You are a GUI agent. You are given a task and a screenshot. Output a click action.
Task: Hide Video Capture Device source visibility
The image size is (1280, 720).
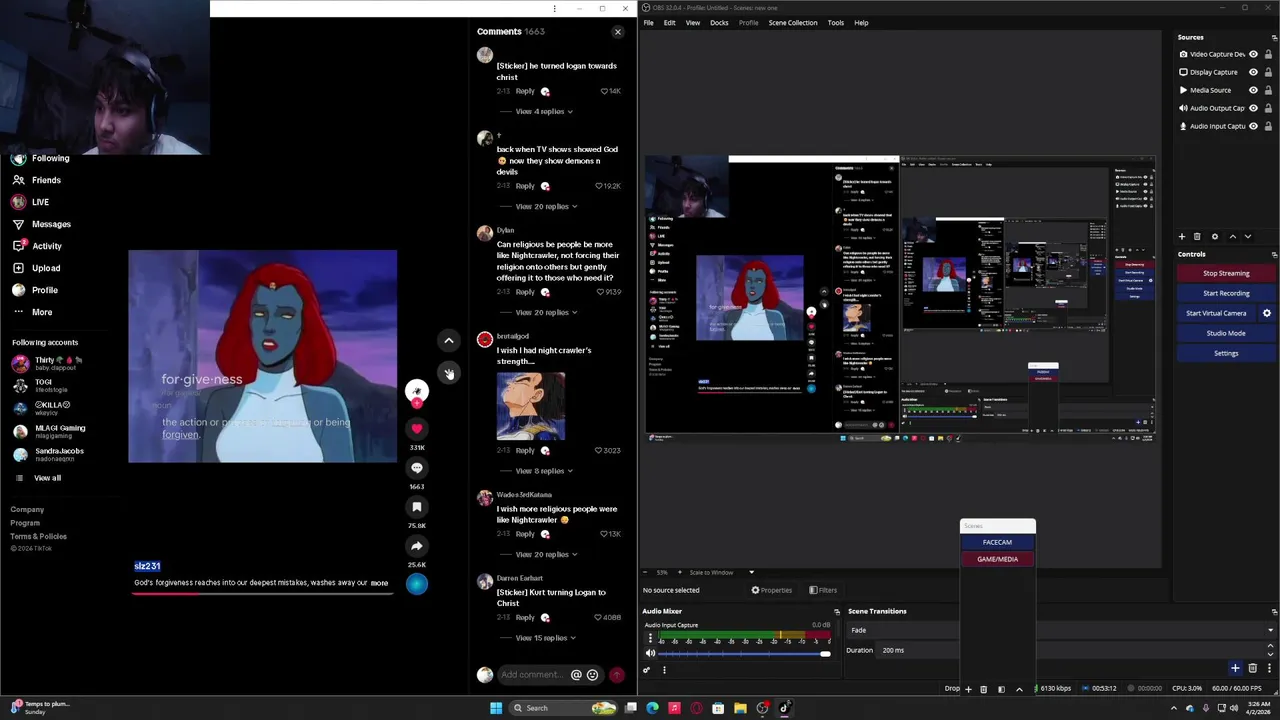[1253, 54]
